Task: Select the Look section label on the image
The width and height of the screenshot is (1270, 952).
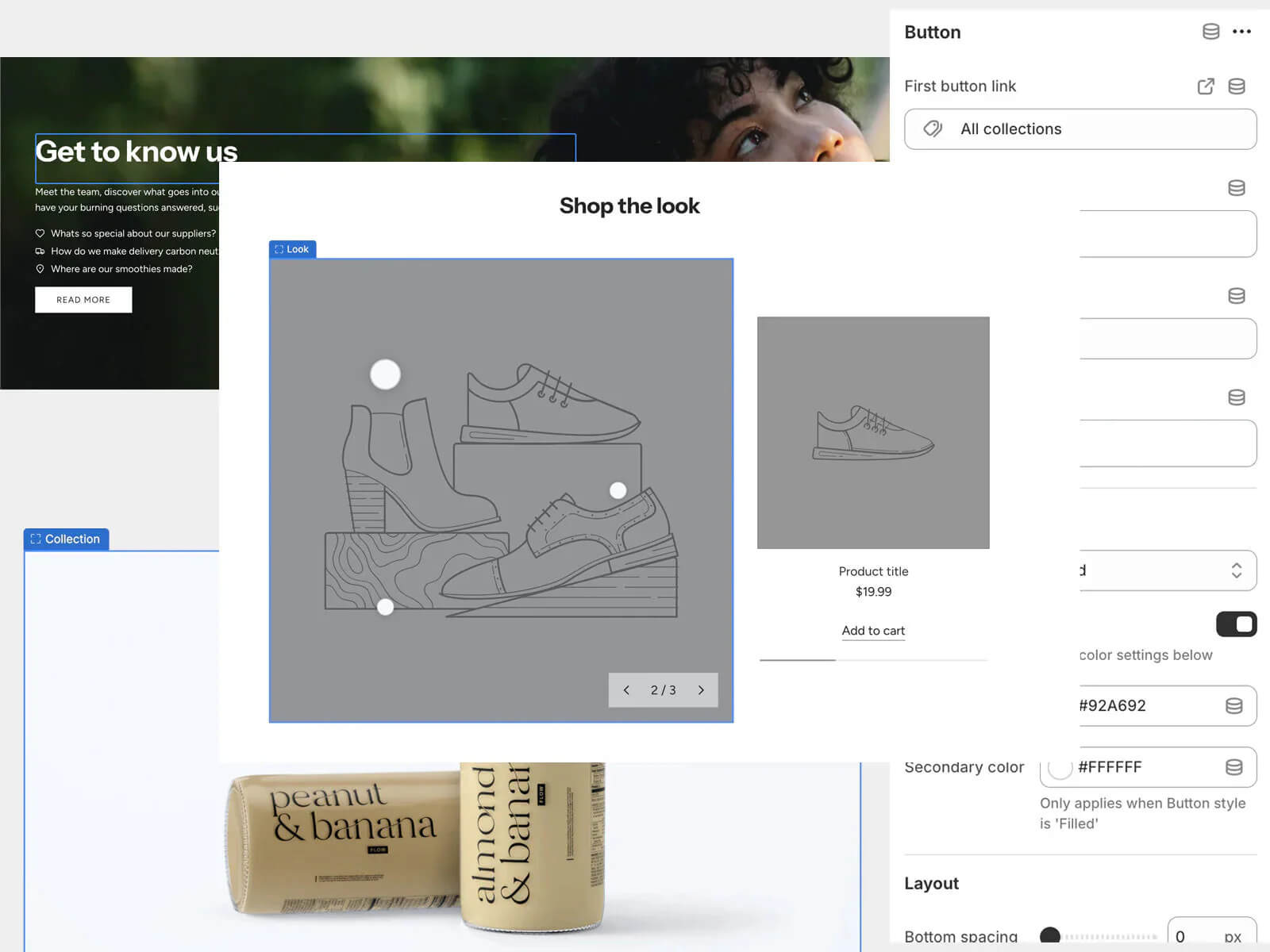Action: coord(292,248)
